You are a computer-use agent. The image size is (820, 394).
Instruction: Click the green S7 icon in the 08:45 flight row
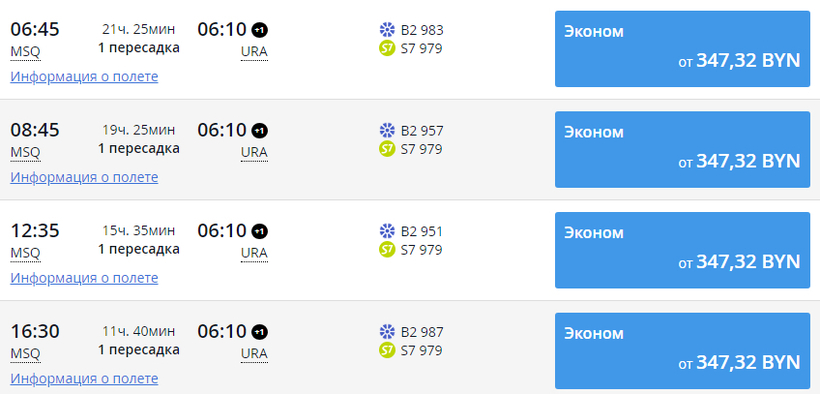387,149
